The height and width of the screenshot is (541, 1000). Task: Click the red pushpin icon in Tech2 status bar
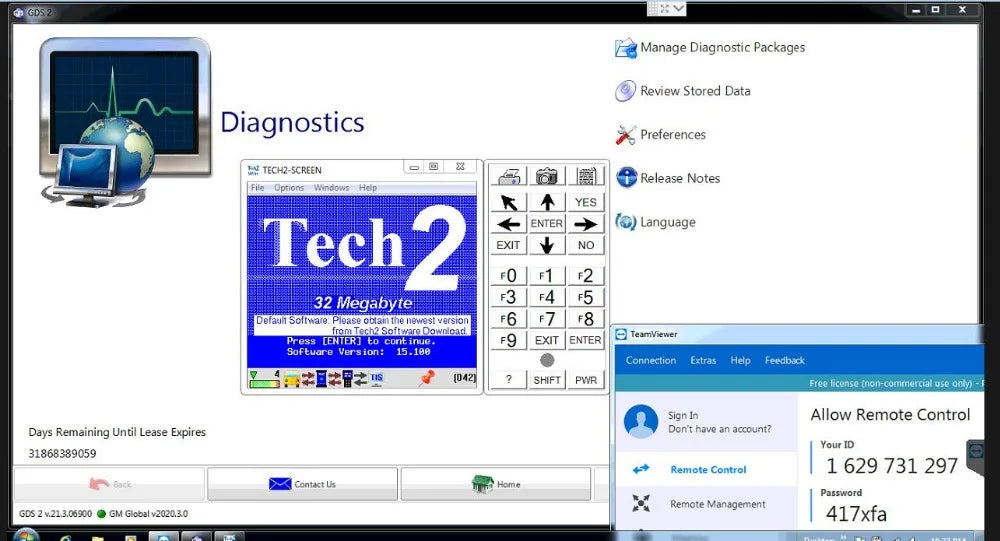coord(427,378)
